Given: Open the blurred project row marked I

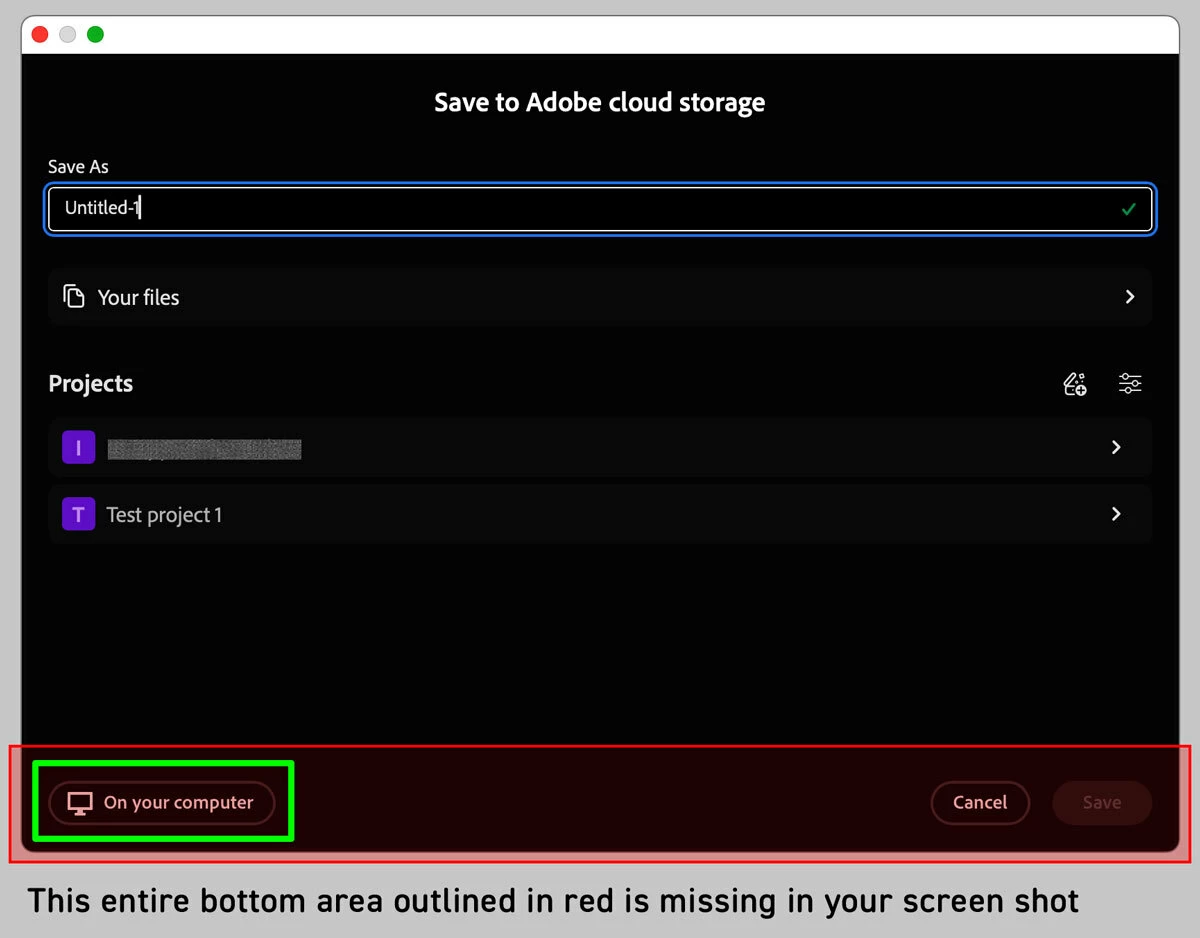Looking at the screenshot, I should [600, 447].
